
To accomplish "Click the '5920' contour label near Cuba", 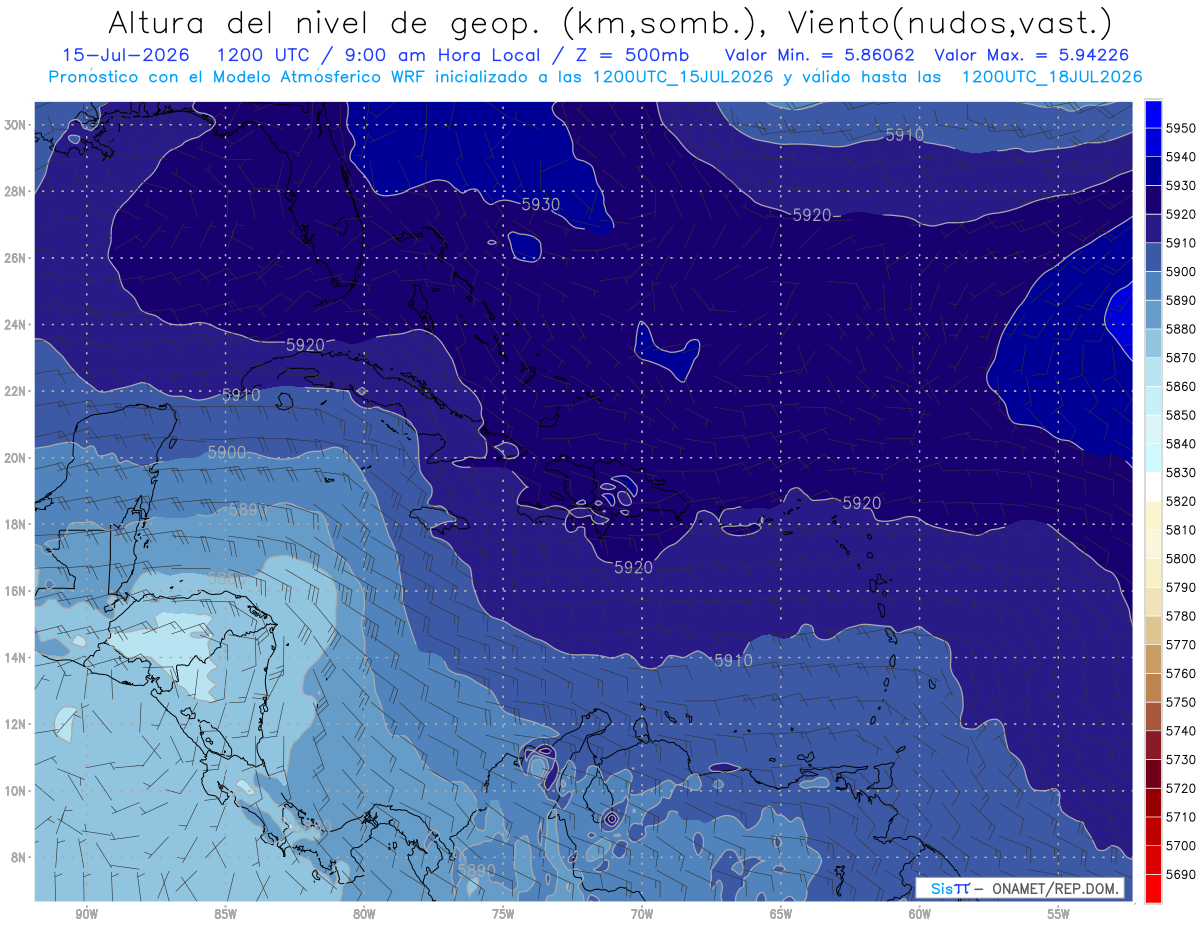I will [306, 345].
